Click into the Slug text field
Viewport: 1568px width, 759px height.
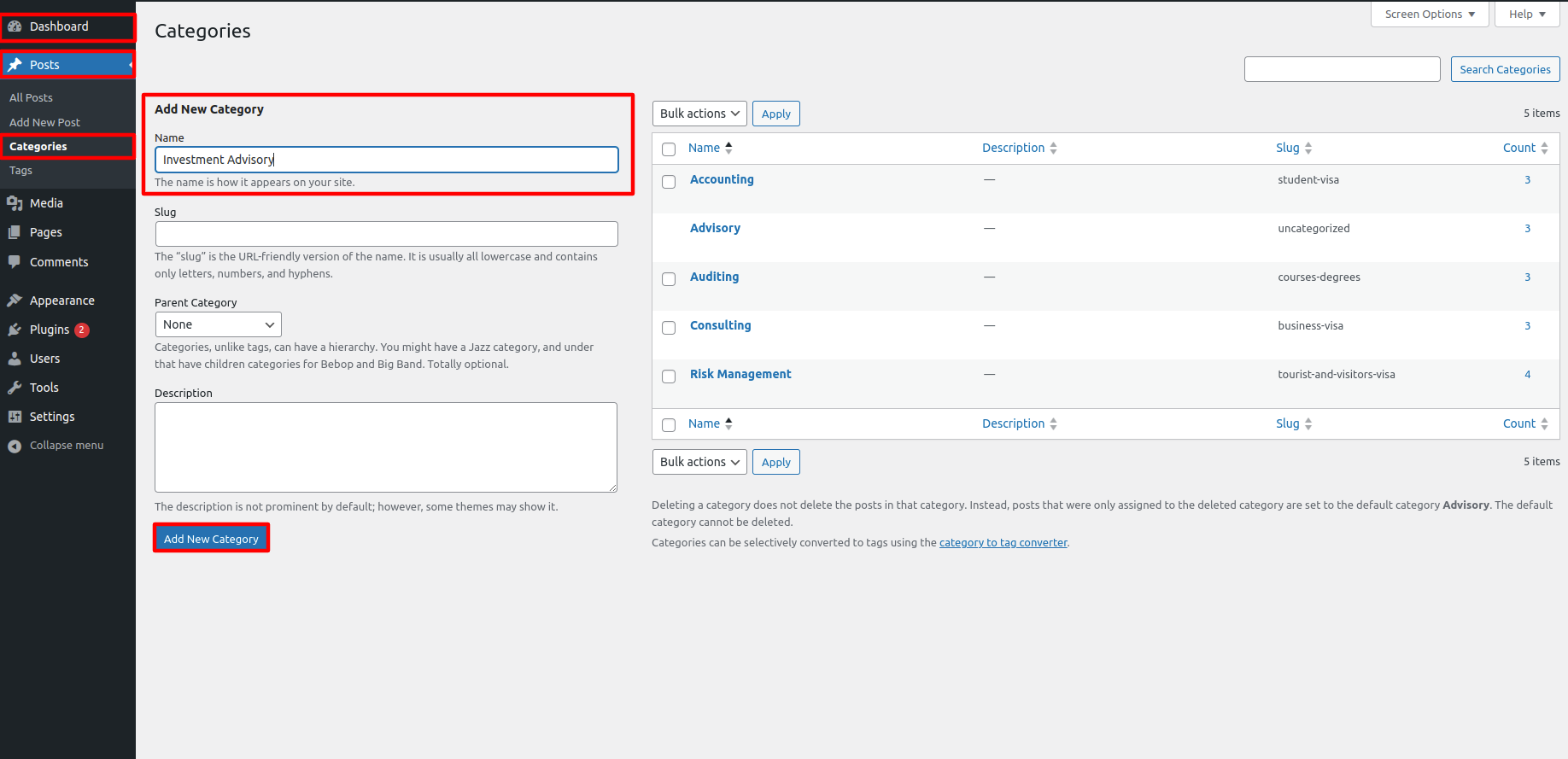pos(386,234)
